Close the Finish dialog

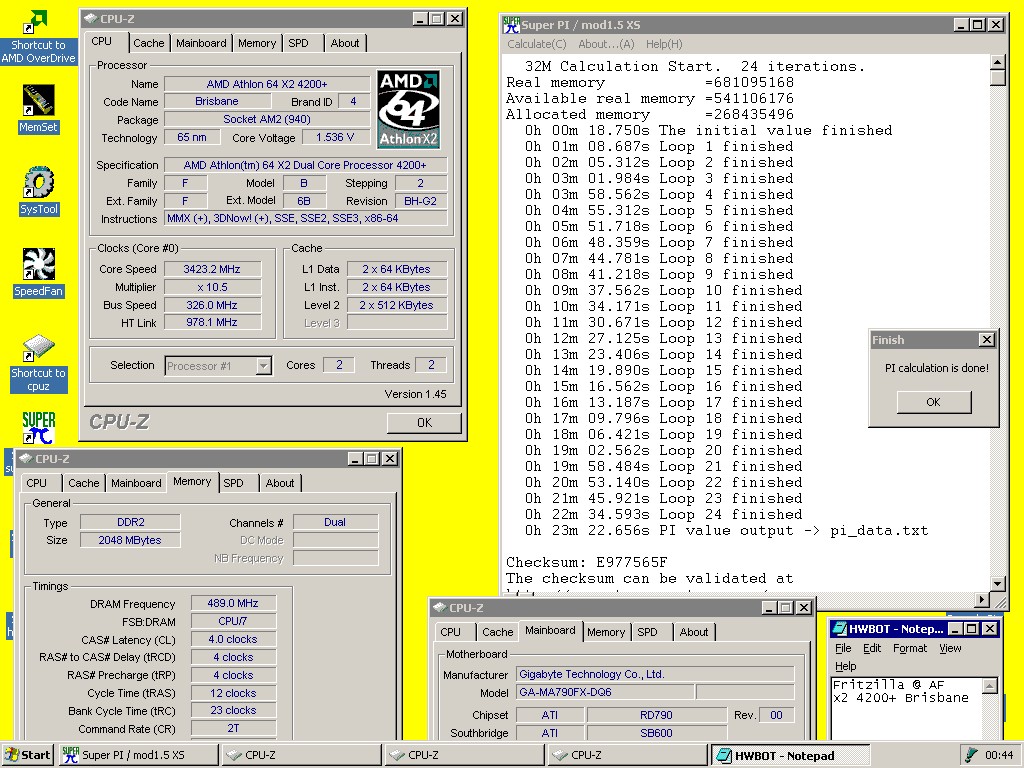pyautogui.click(x=987, y=340)
